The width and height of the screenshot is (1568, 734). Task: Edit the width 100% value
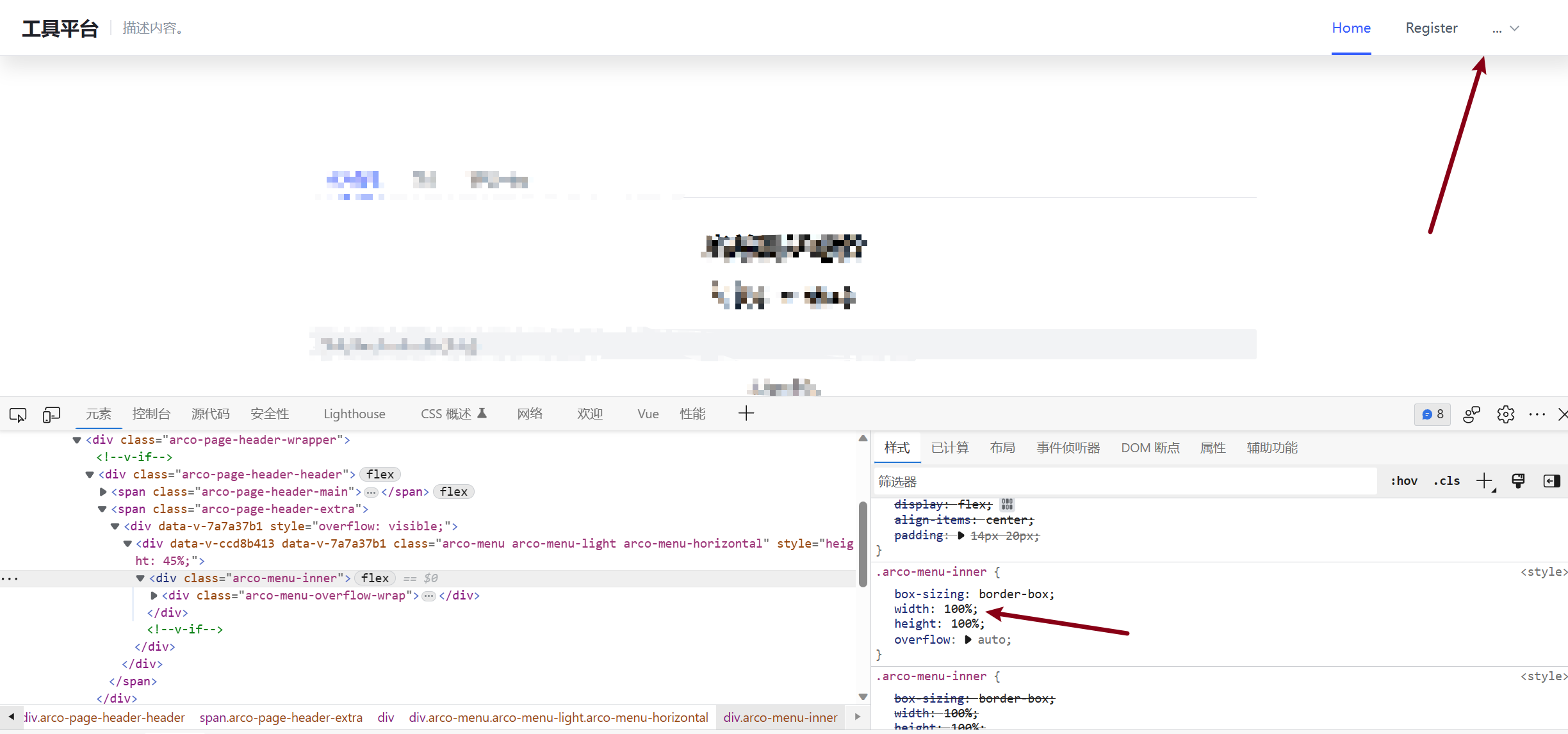coord(958,609)
